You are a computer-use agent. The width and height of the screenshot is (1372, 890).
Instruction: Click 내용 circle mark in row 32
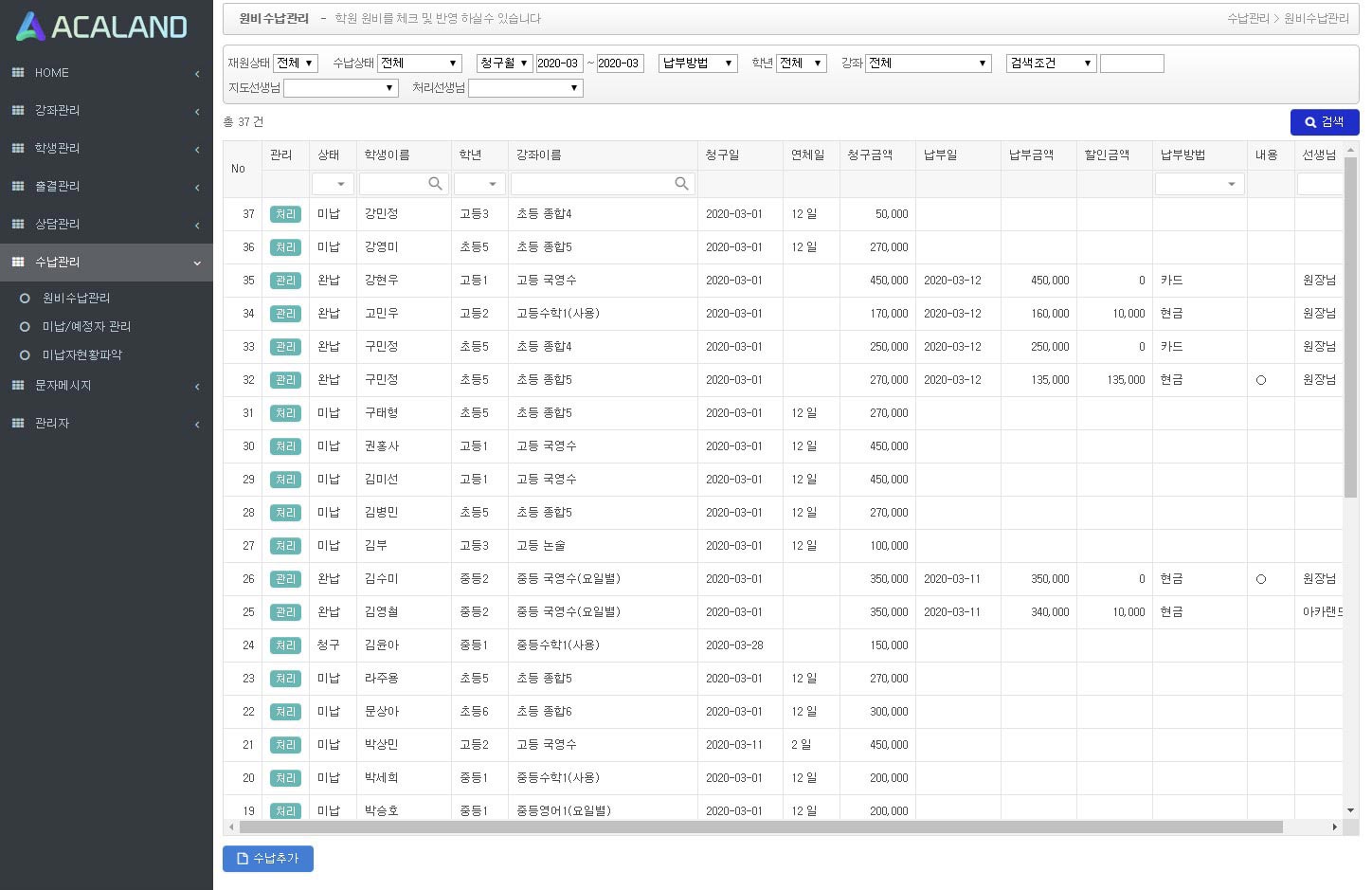click(1260, 380)
